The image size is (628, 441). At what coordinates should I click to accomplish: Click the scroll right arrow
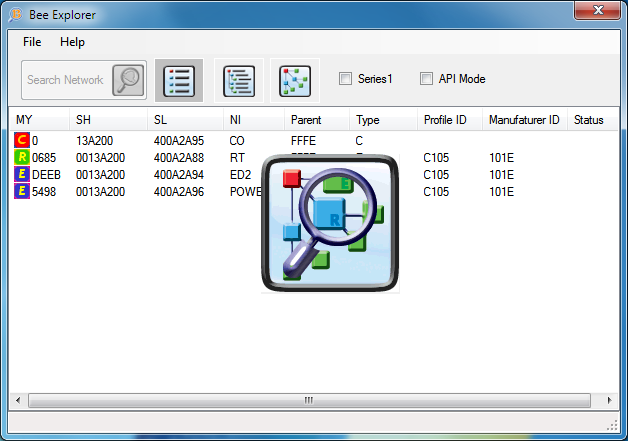pos(609,400)
